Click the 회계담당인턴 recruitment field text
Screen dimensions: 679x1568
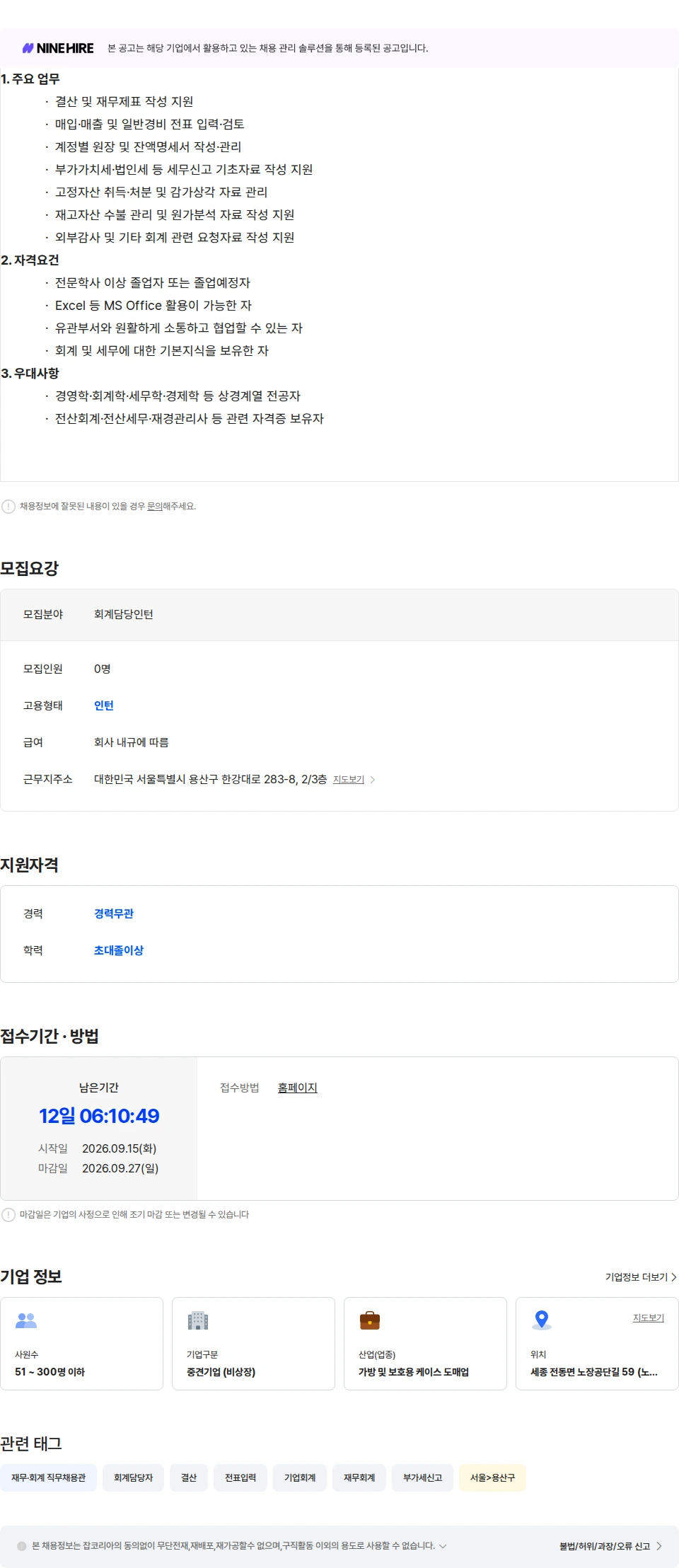(x=124, y=614)
